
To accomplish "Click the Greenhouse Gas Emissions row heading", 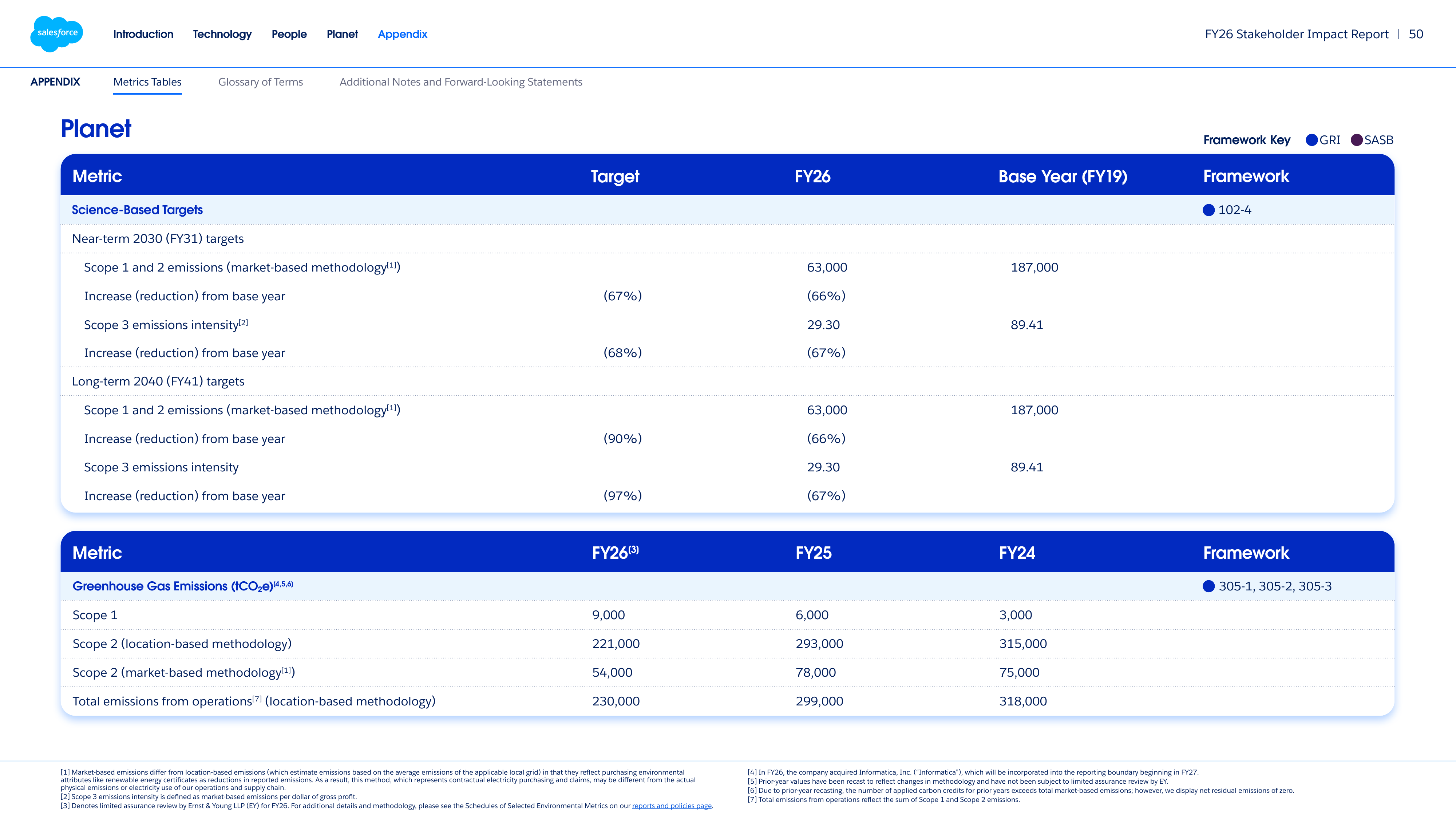I will click(x=183, y=586).
